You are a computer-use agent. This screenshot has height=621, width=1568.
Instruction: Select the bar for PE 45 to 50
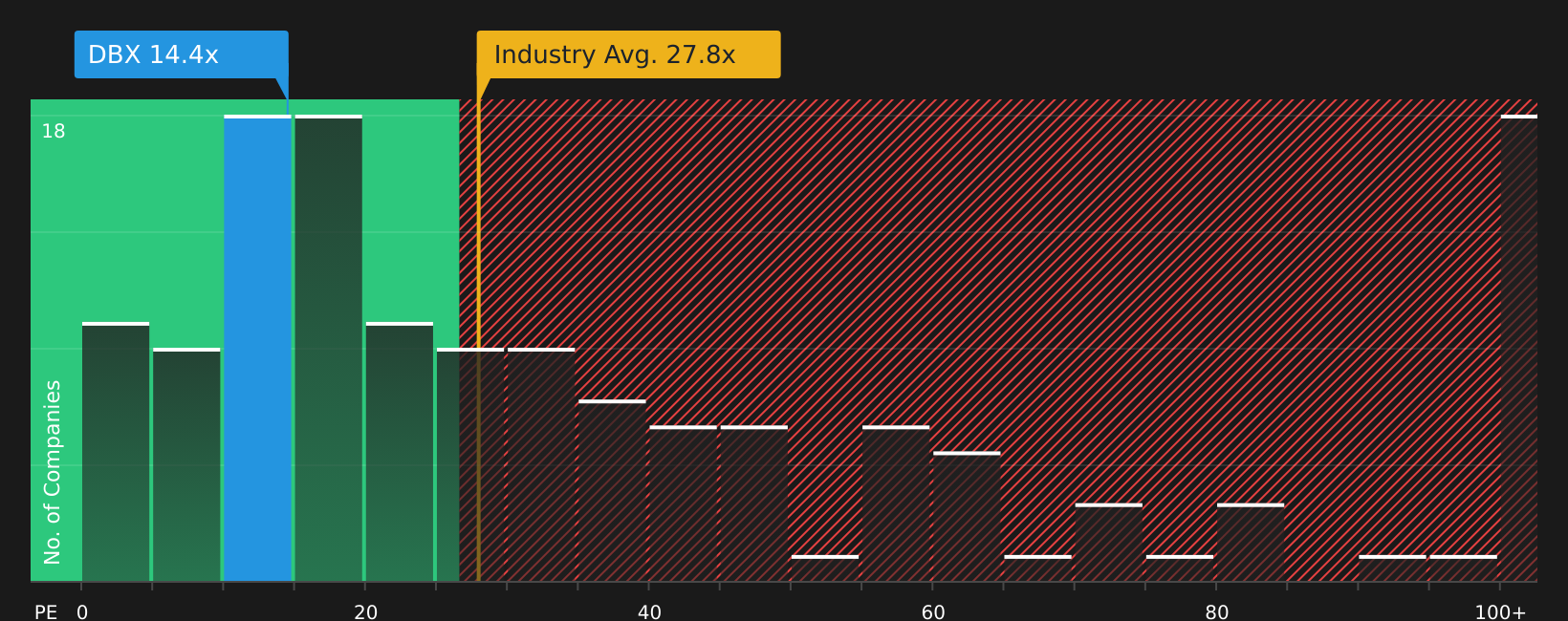pyautogui.click(x=754, y=503)
